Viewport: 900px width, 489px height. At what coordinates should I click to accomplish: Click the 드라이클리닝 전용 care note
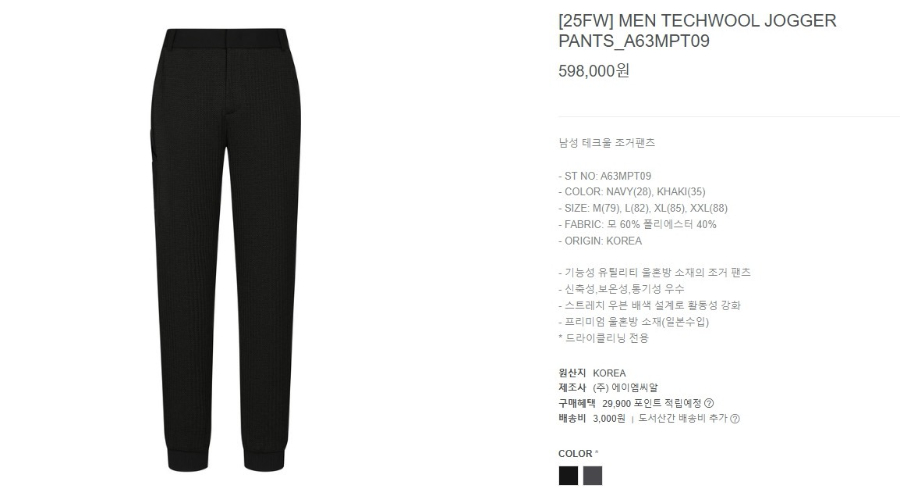coord(603,338)
